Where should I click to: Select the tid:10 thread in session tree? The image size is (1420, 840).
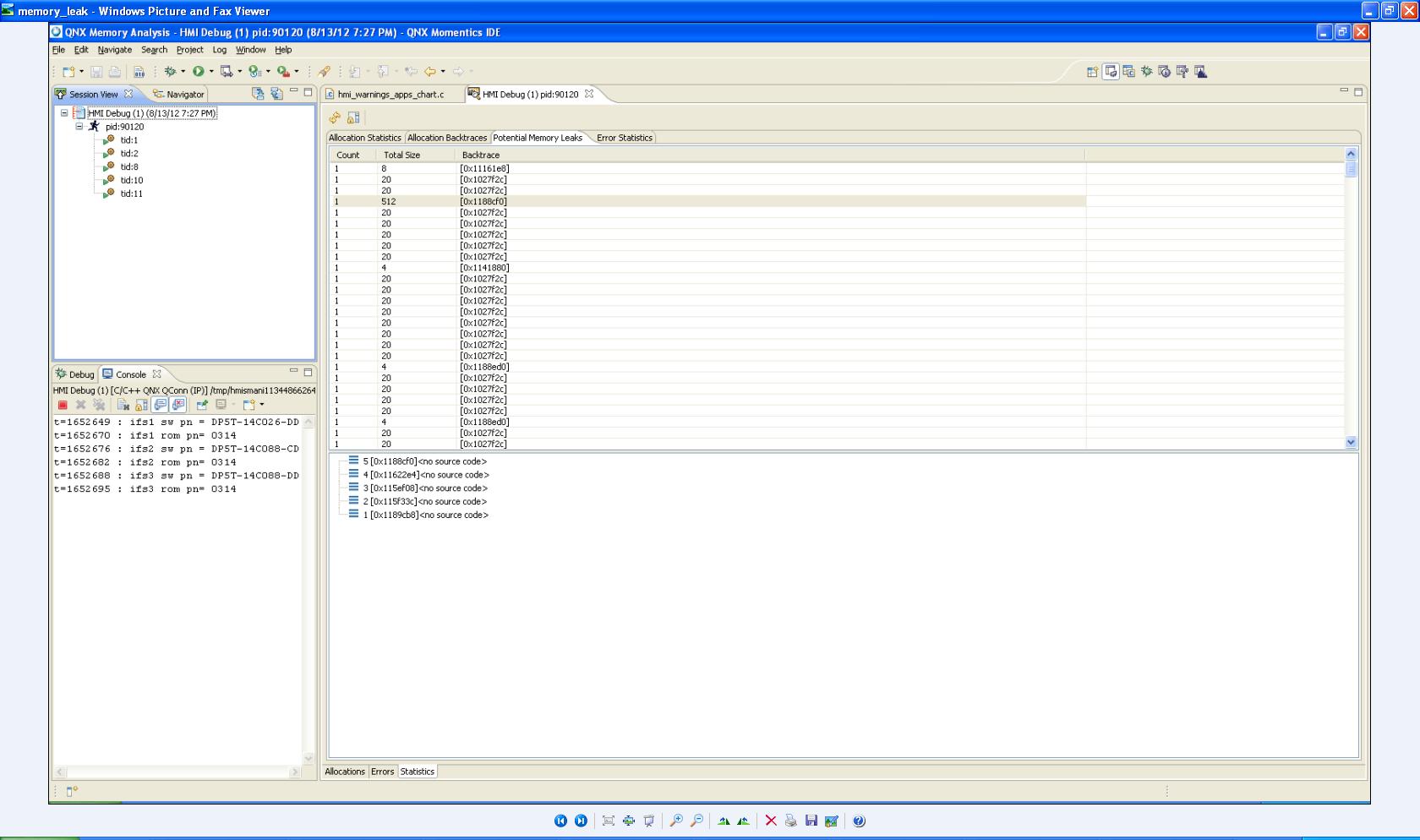pyautogui.click(x=131, y=180)
